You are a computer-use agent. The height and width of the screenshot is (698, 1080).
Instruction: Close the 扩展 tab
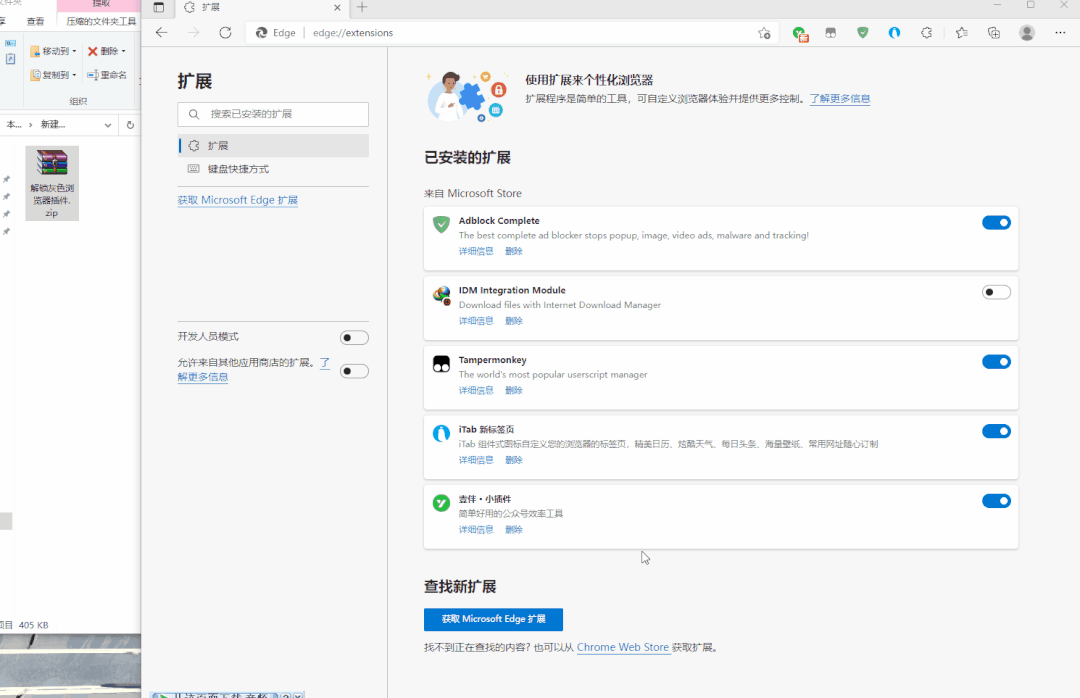[337, 8]
